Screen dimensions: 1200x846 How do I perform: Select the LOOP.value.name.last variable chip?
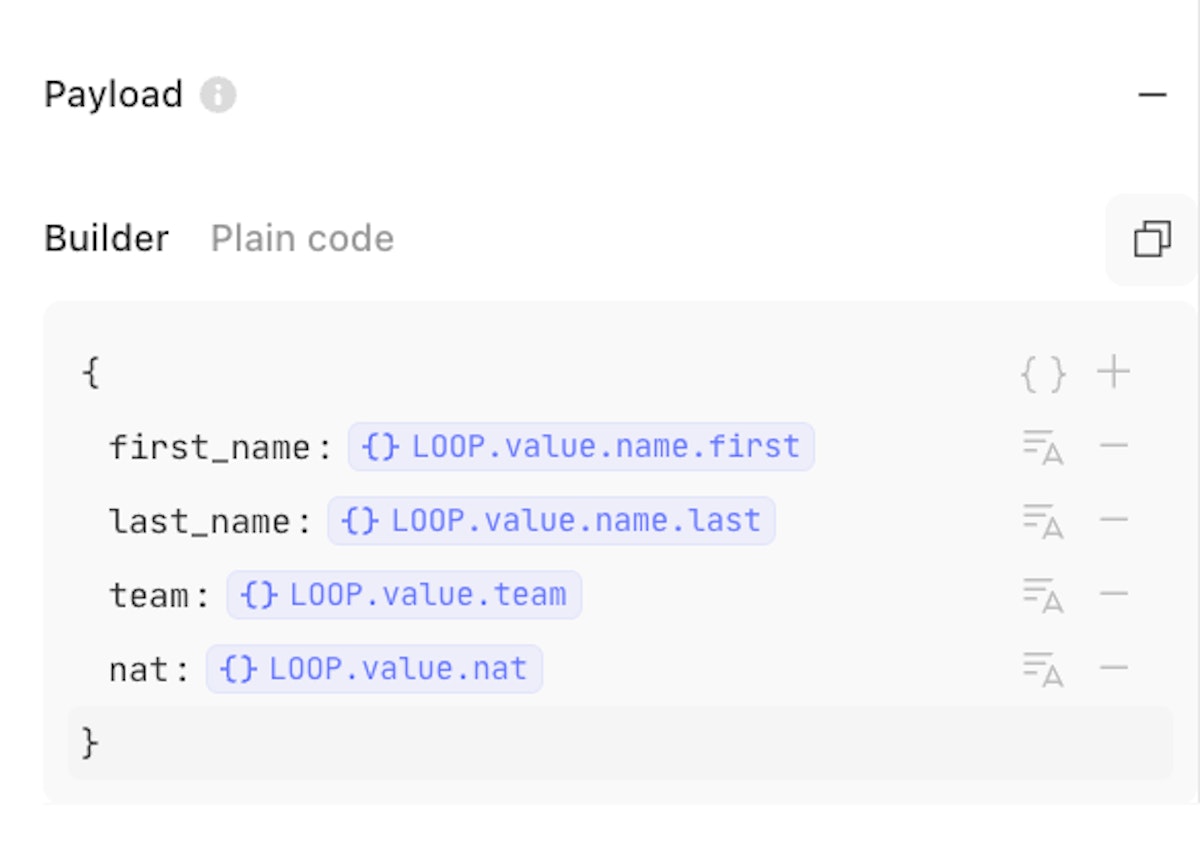[x=551, y=520]
